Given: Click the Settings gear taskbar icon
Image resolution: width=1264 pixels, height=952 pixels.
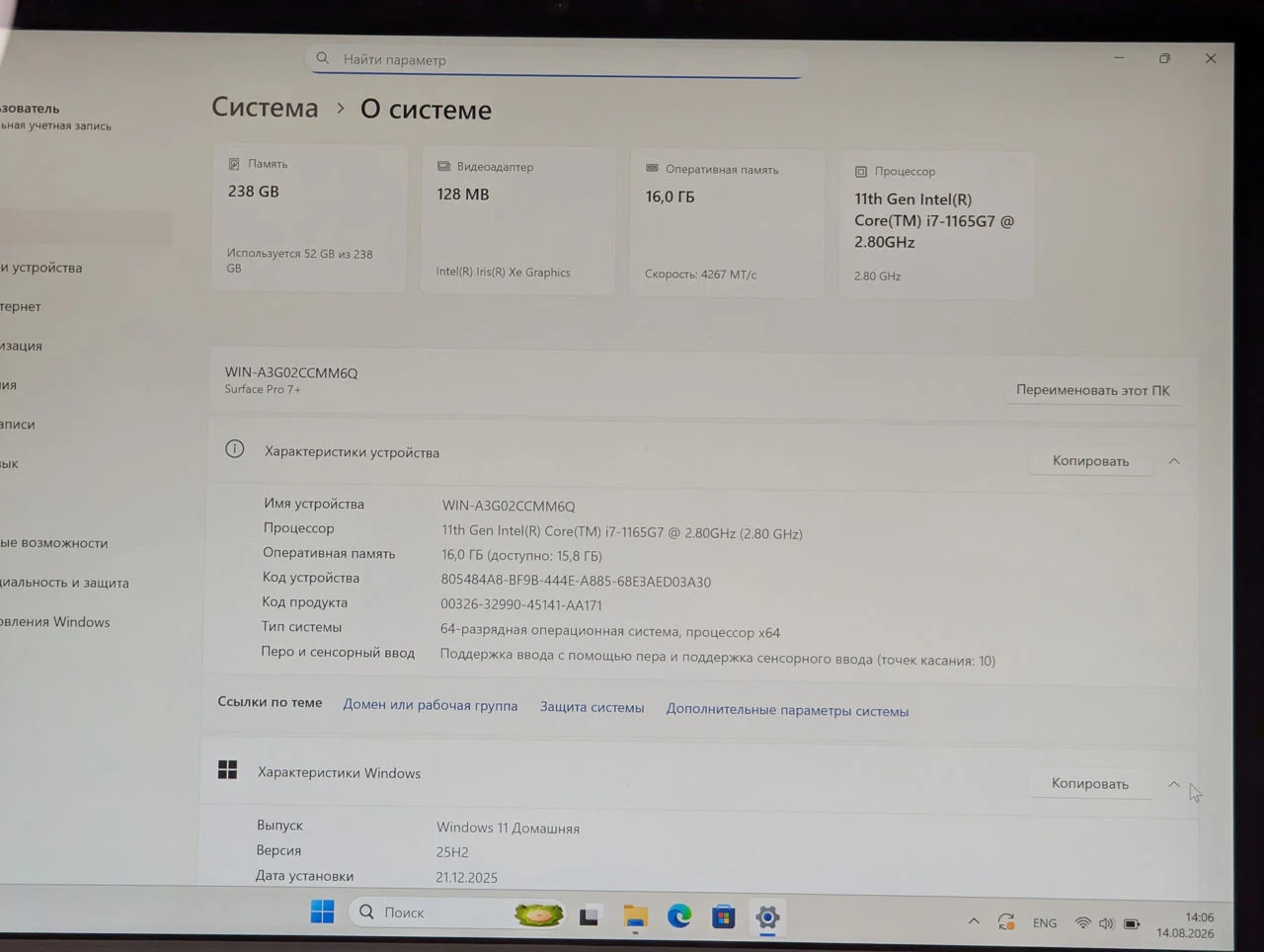Looking at the screenshot, I should [767, 917].
